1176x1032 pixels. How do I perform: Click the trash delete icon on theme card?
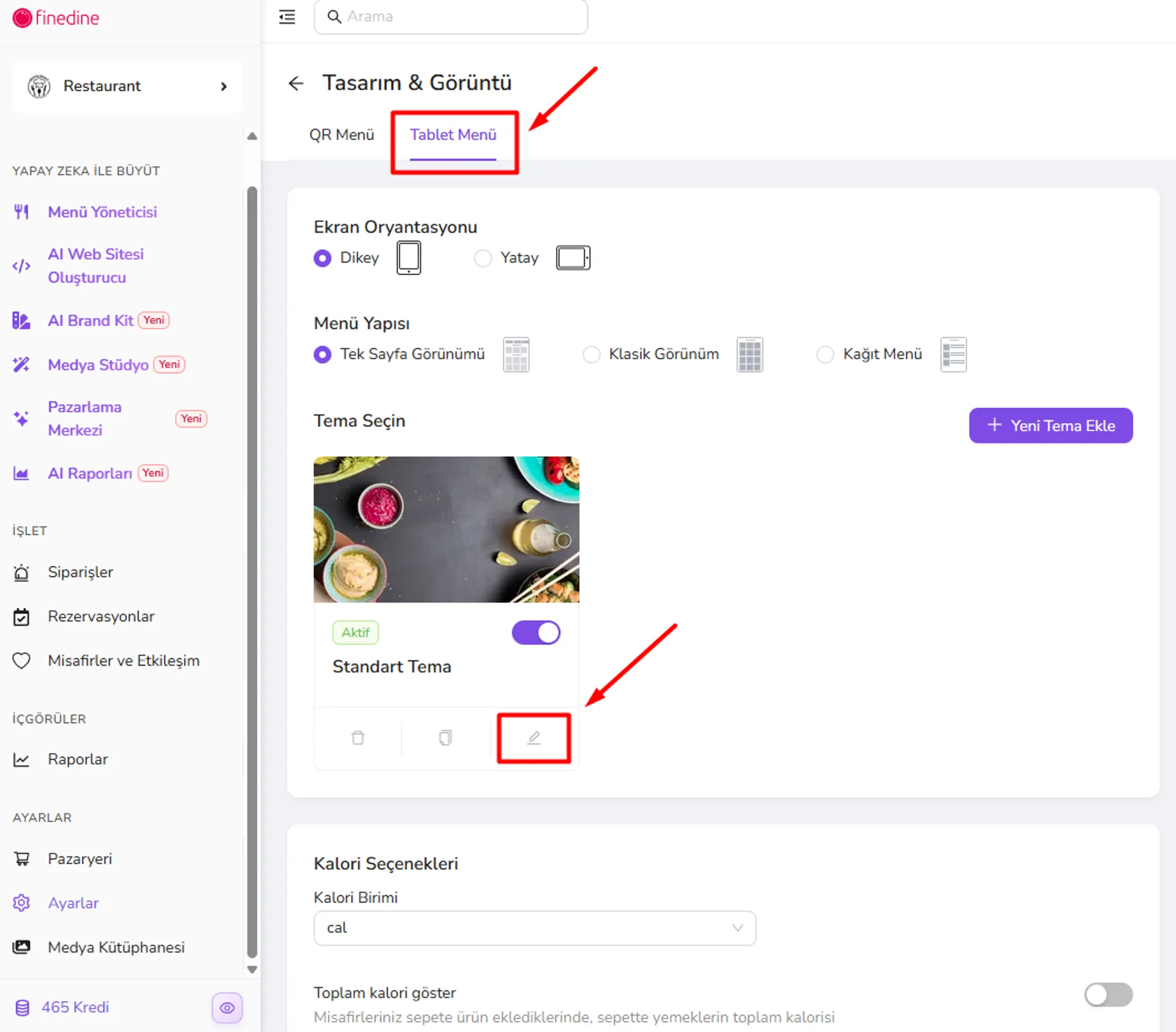pos(358,737)
